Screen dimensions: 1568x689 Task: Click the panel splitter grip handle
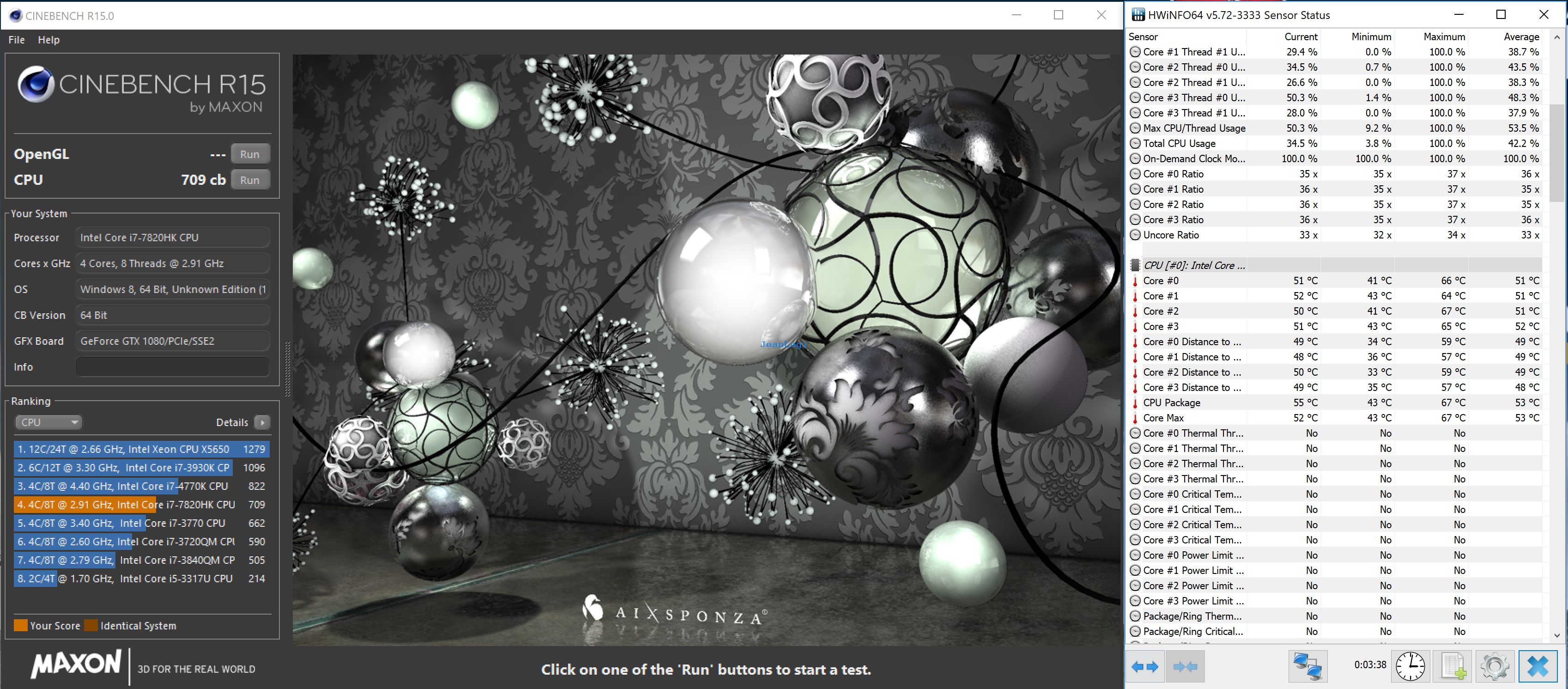point(287,370)
